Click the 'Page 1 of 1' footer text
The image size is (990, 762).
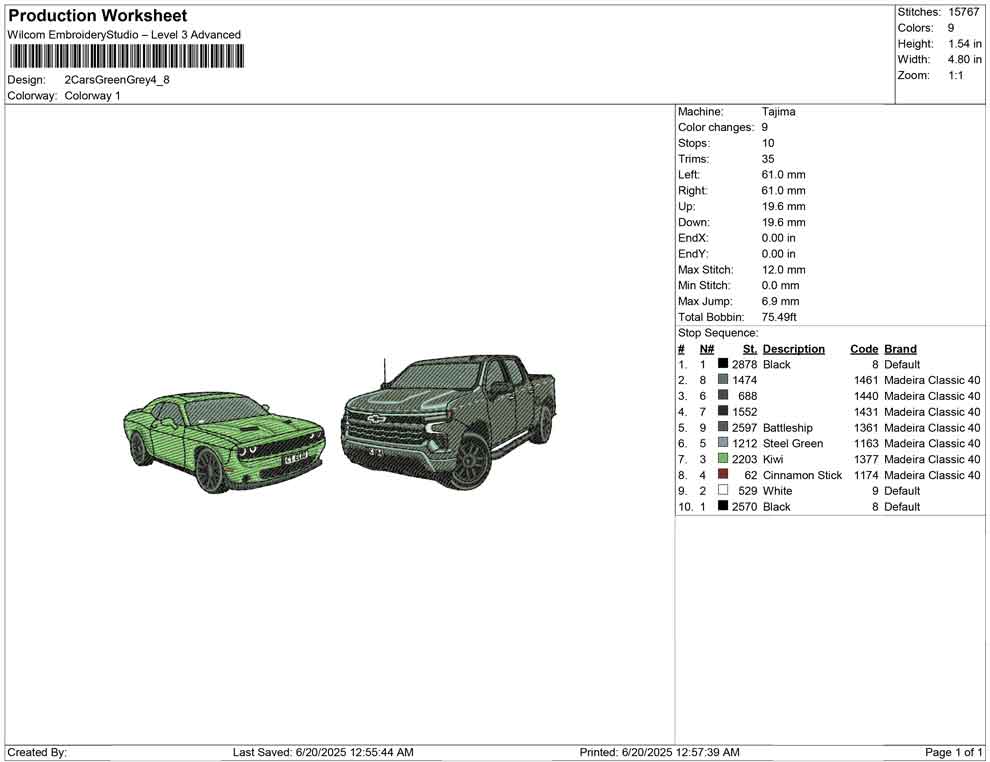coord(953,752)
